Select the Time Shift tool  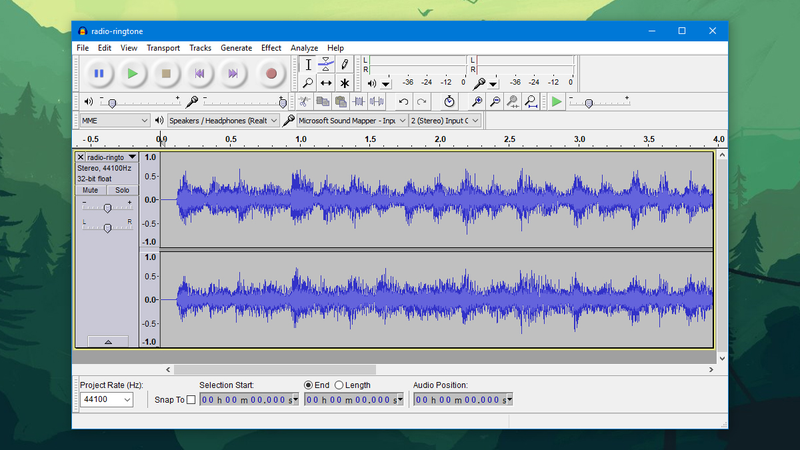tap(326, 83)
